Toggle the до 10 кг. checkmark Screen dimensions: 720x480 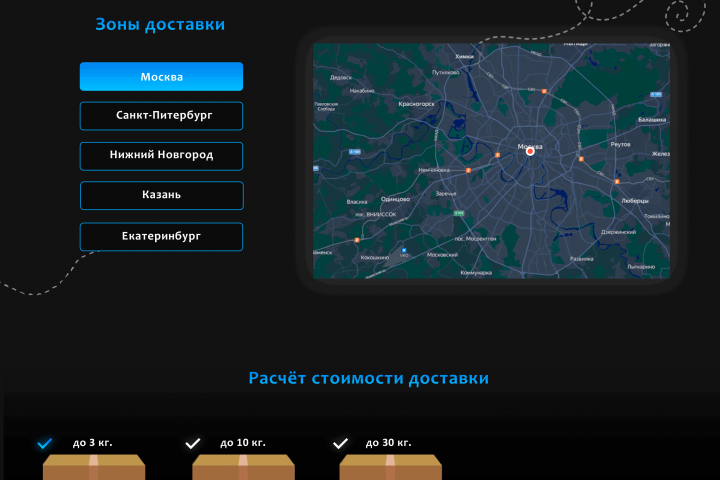tap(193, 443)
